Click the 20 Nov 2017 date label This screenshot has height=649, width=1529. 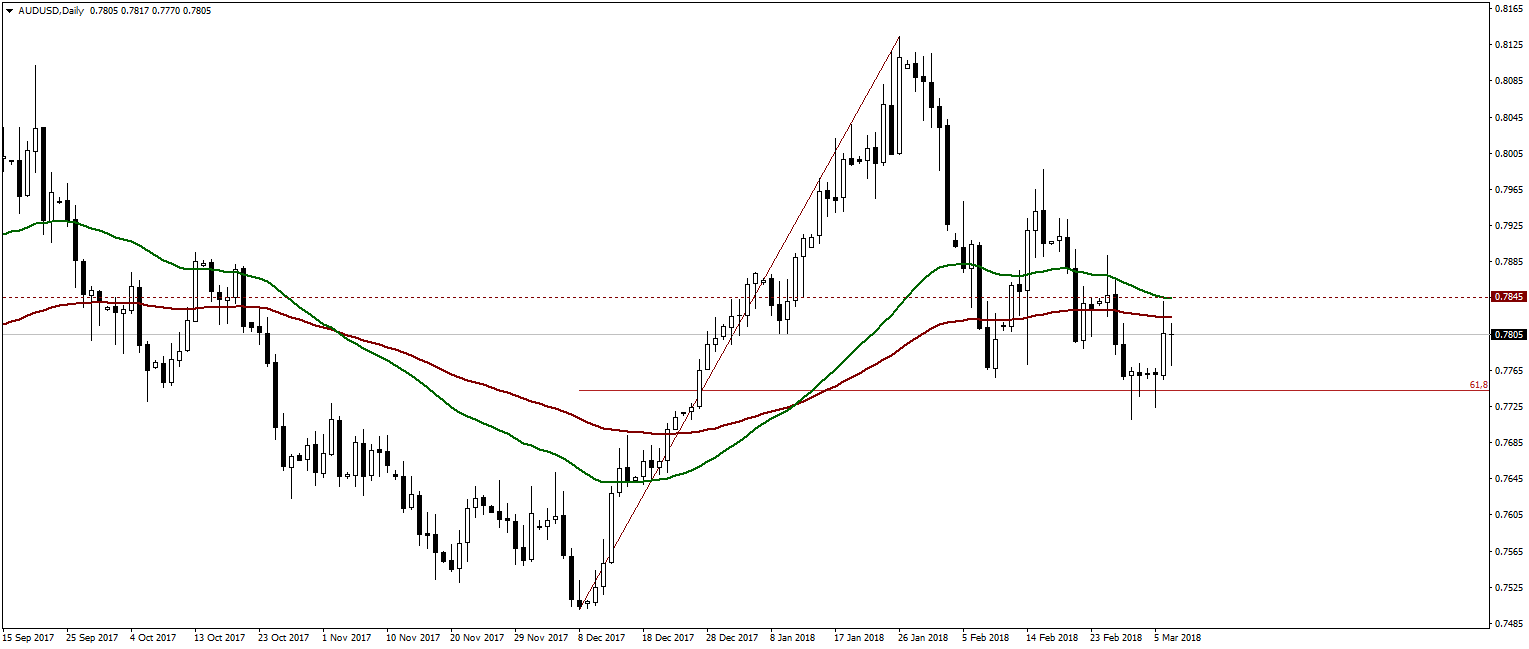click(477, 637)
